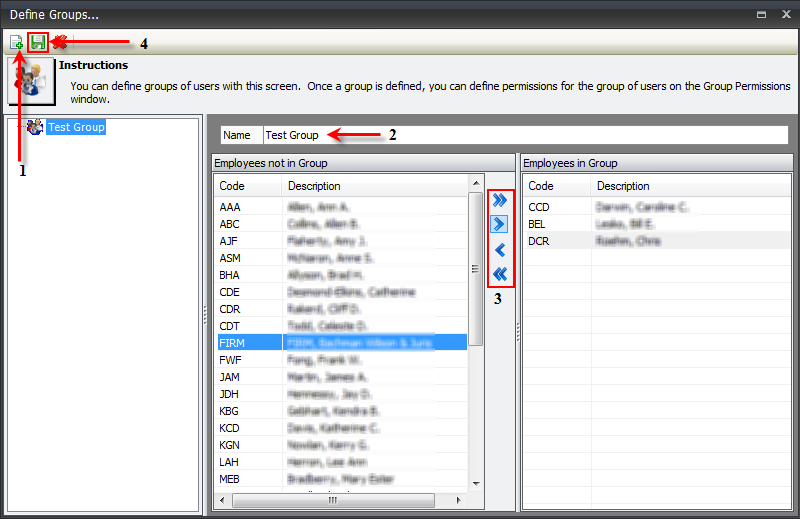Click the New group icon in toolbar
This screenshot has height=519, width=800.
tap(17, 42)
